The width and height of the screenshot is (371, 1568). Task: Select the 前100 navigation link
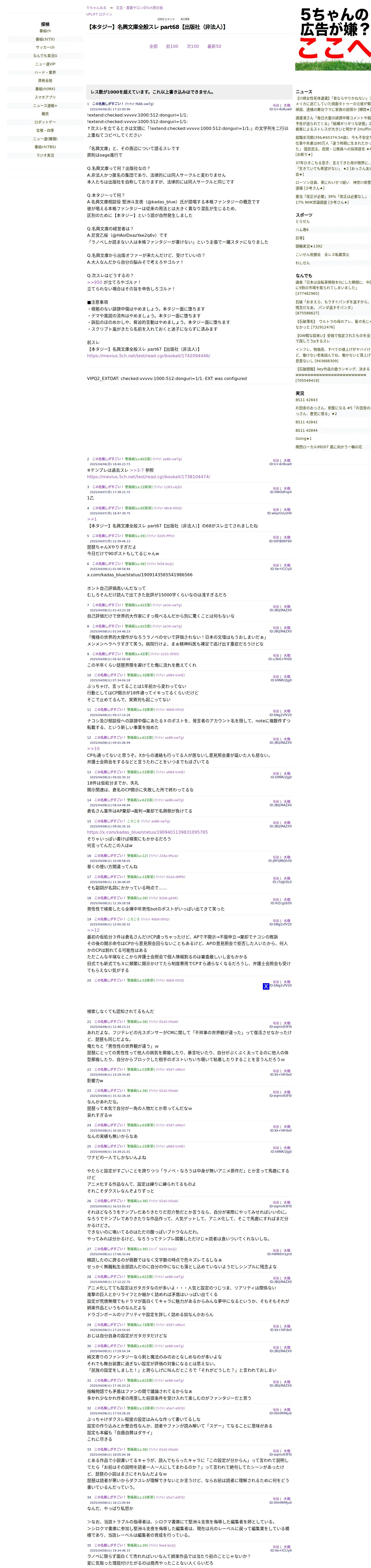click(172, 46)
